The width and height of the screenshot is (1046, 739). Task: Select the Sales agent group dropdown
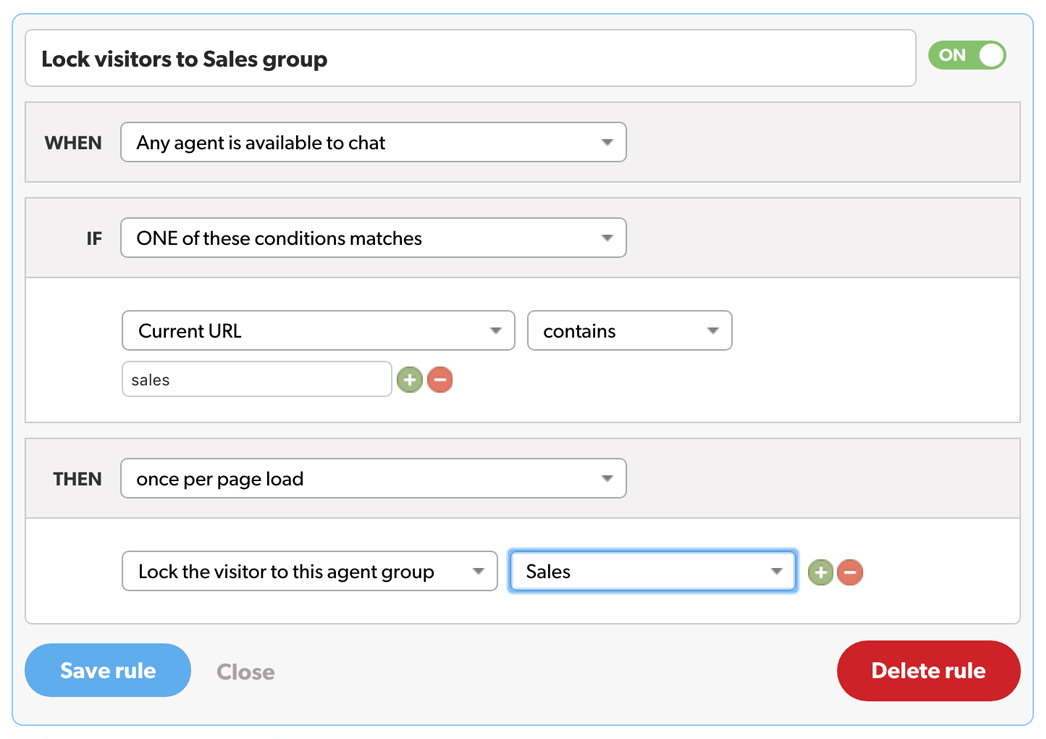(x=652, y=571)
